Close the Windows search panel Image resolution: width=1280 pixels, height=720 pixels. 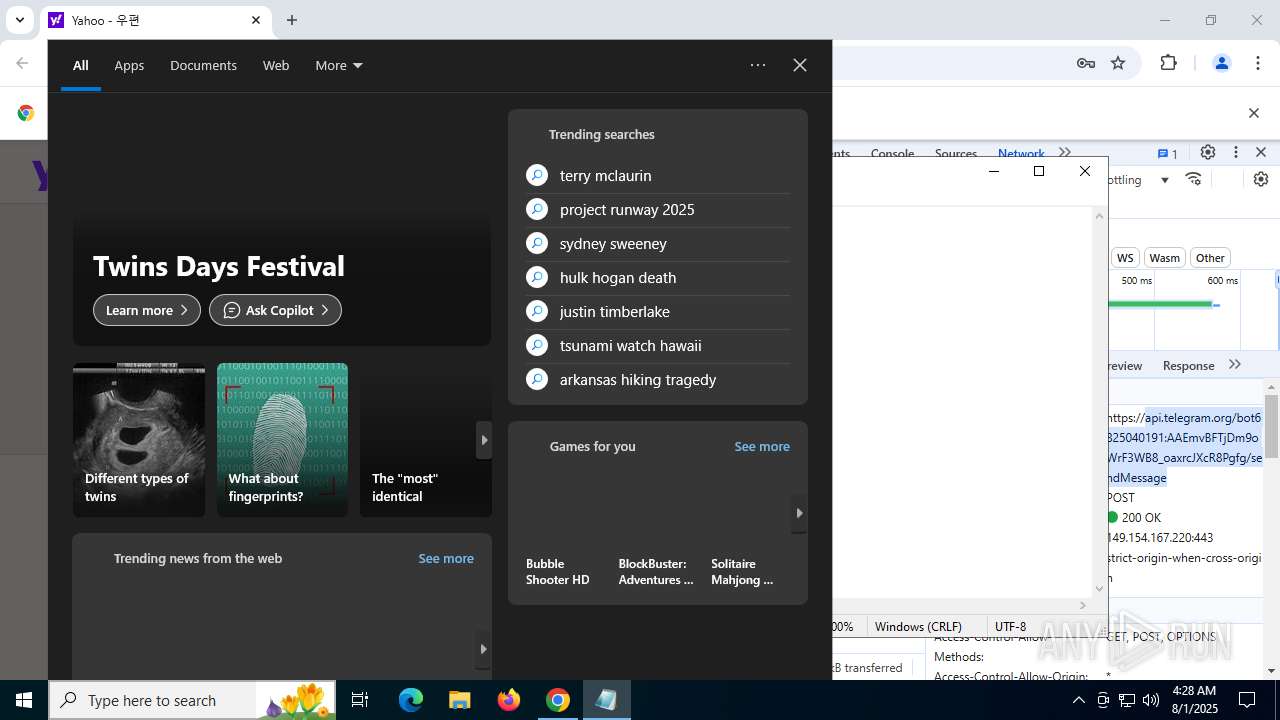point(800,65)
